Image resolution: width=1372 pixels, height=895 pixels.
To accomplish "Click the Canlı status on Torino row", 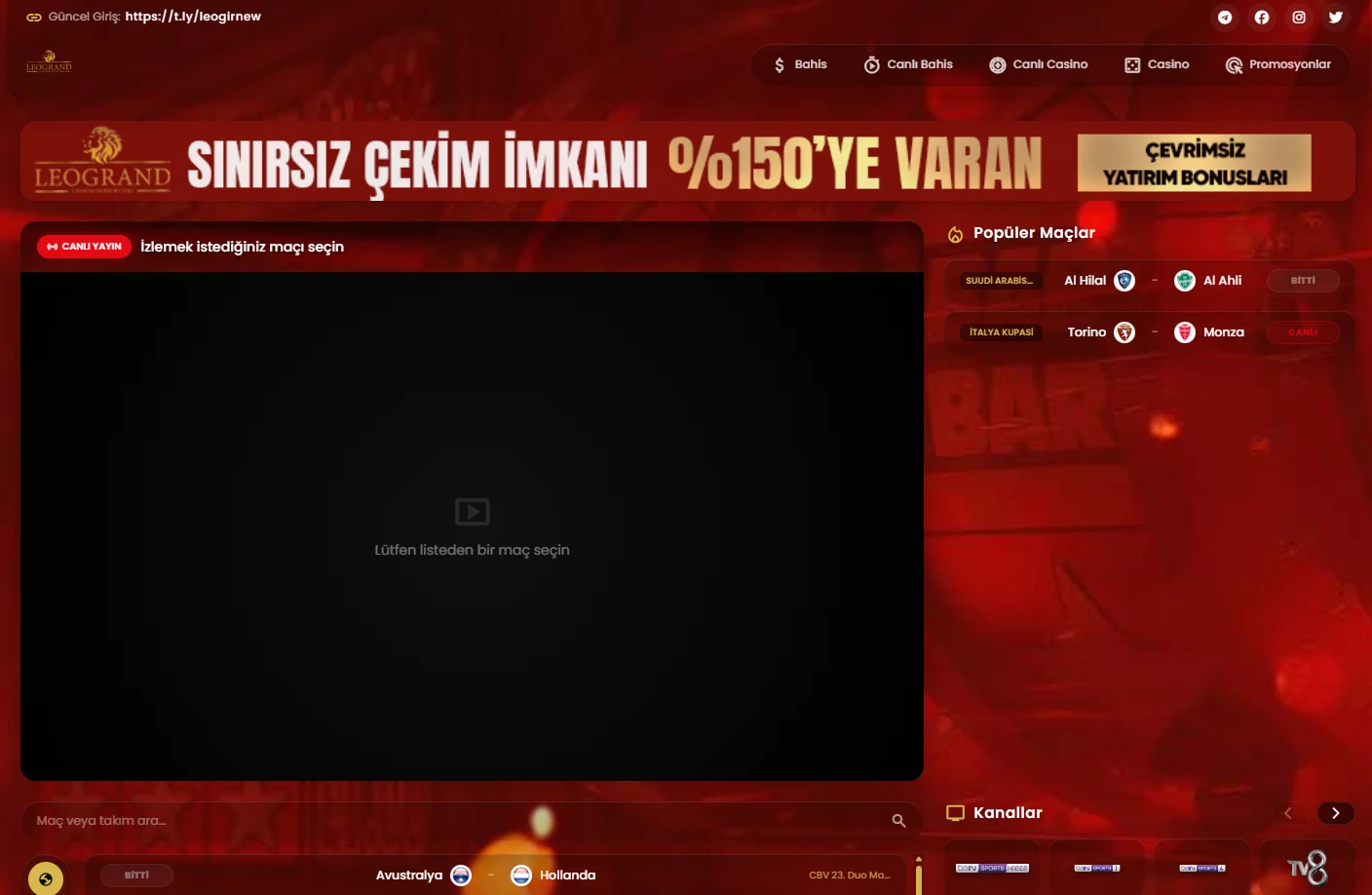I will [1303, 332].
